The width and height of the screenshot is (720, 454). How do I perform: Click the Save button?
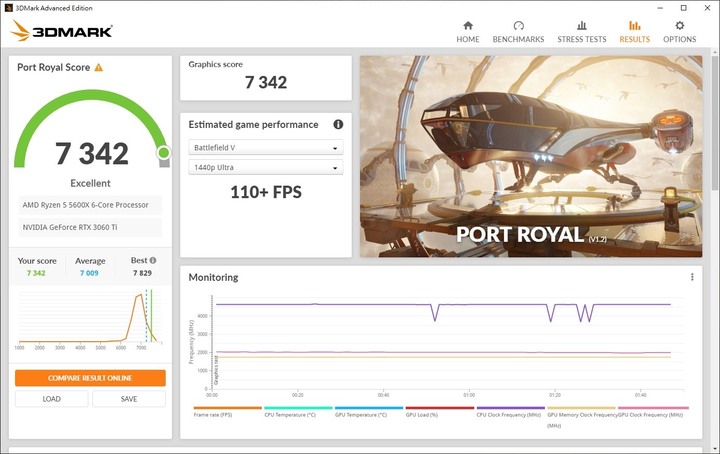tap(129, 398)
